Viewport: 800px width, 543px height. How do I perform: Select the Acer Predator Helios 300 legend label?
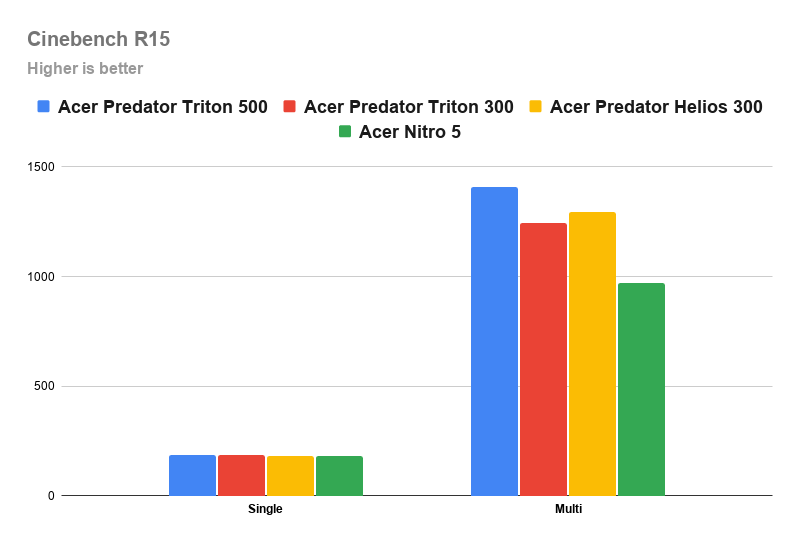[656, 107]
